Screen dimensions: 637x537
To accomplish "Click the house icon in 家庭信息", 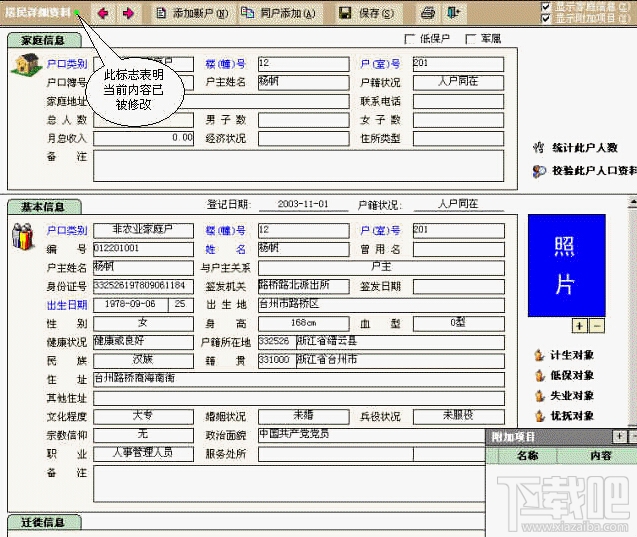I will tap(26, 65).
